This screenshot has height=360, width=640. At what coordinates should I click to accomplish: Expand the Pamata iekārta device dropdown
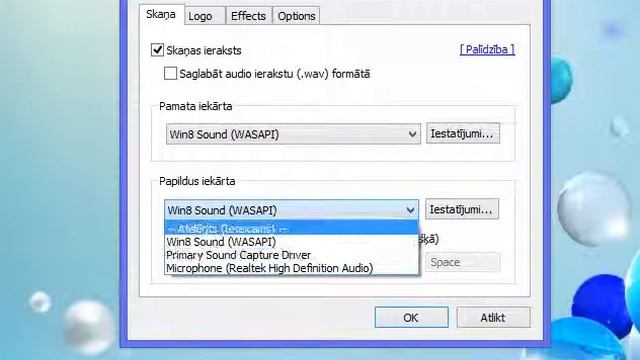click(293, 134)
